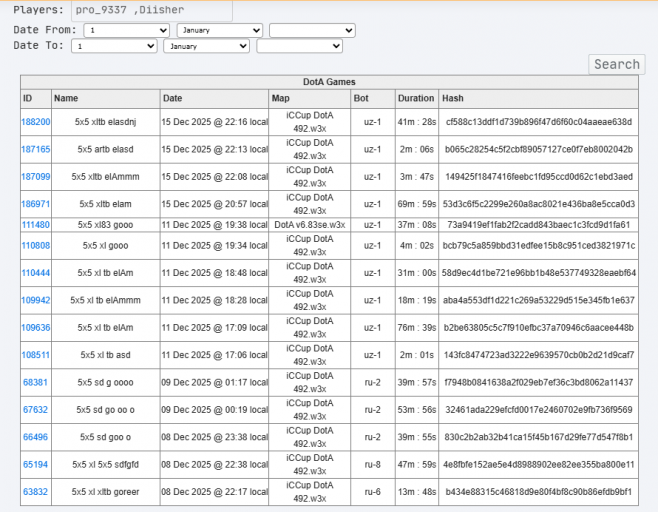Open game ID 110444 link
Image resolution: width=658 pixels, height=512 pixels.
coord(36,273)
